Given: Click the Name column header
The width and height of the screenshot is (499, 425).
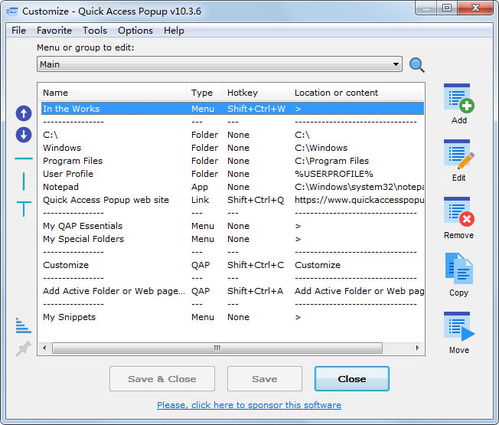Looking at the screenshot, I should (x=114, y=93).
